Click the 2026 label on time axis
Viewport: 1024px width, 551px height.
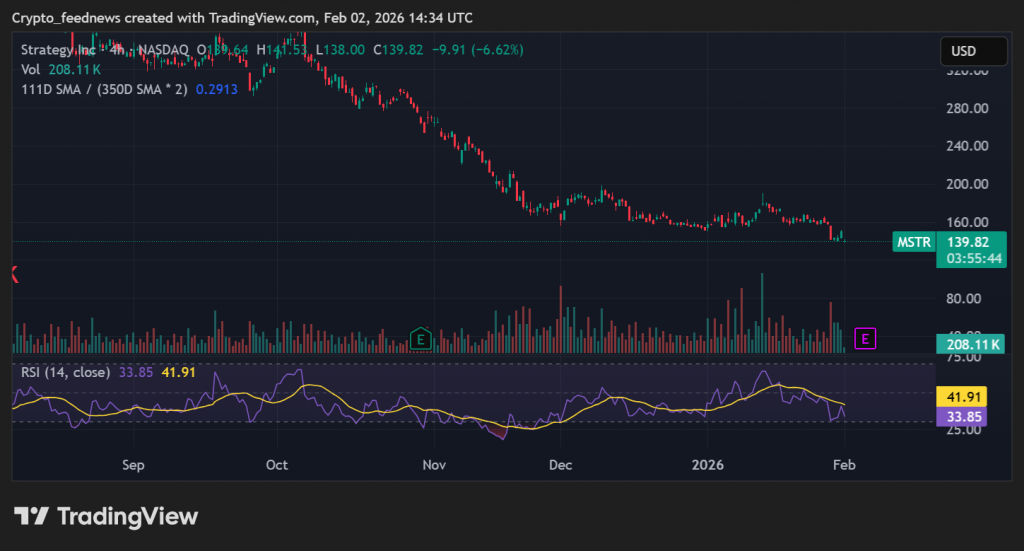click(x=707, y=465)
